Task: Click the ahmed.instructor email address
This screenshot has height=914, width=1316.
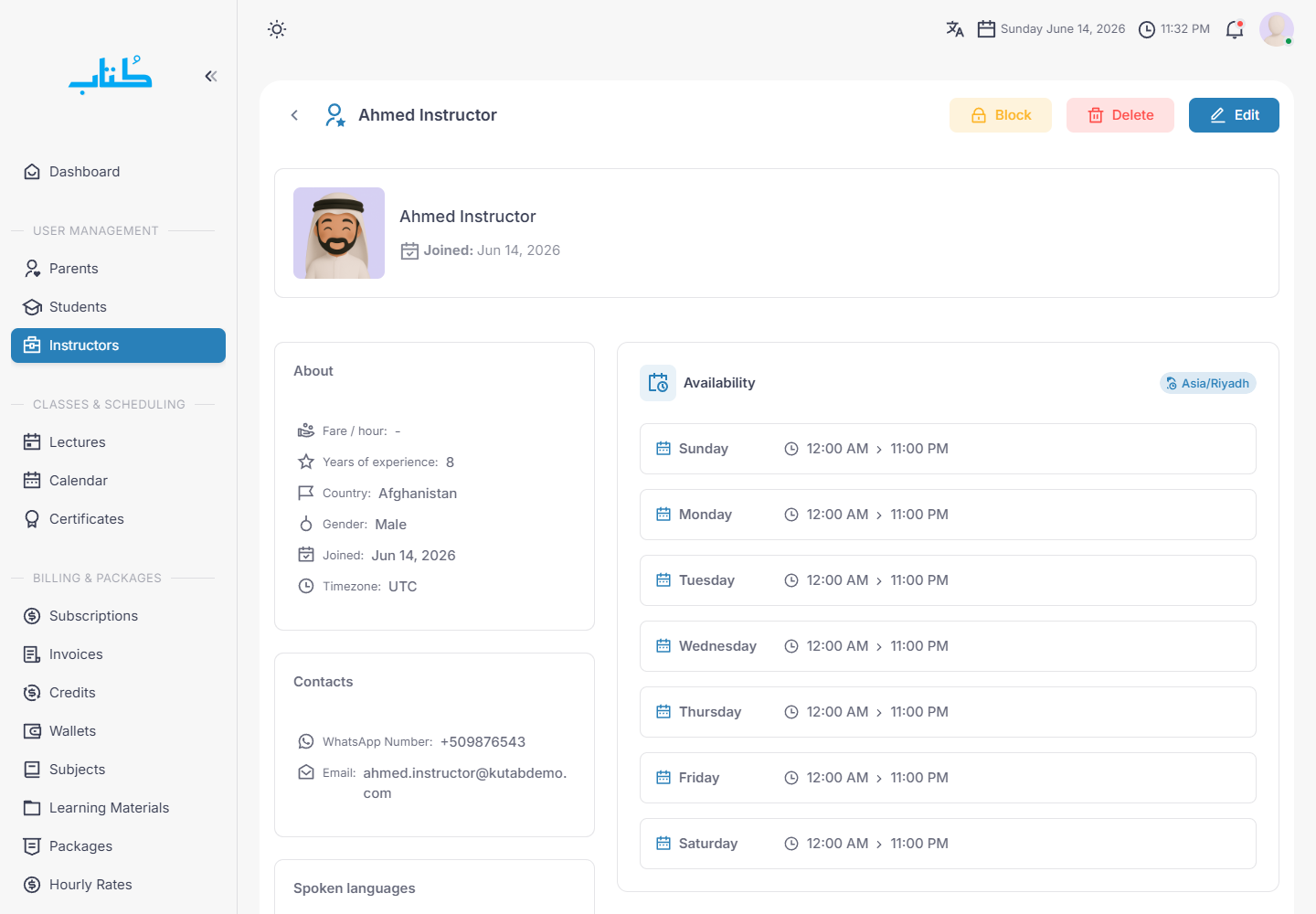Action: tap(465, 783)
